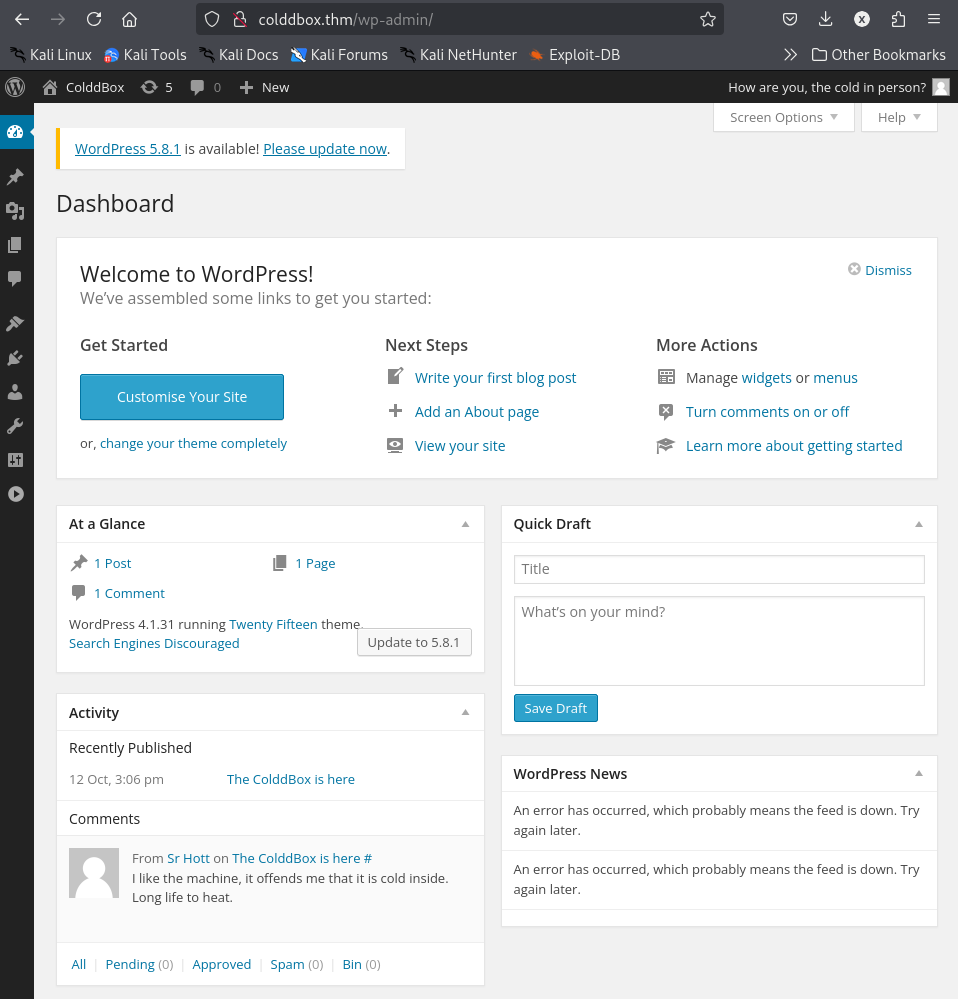This screenshot has width=958, height=999.
Task: Open the Tools wrench sidebar icon
Action: coord(15,426)
